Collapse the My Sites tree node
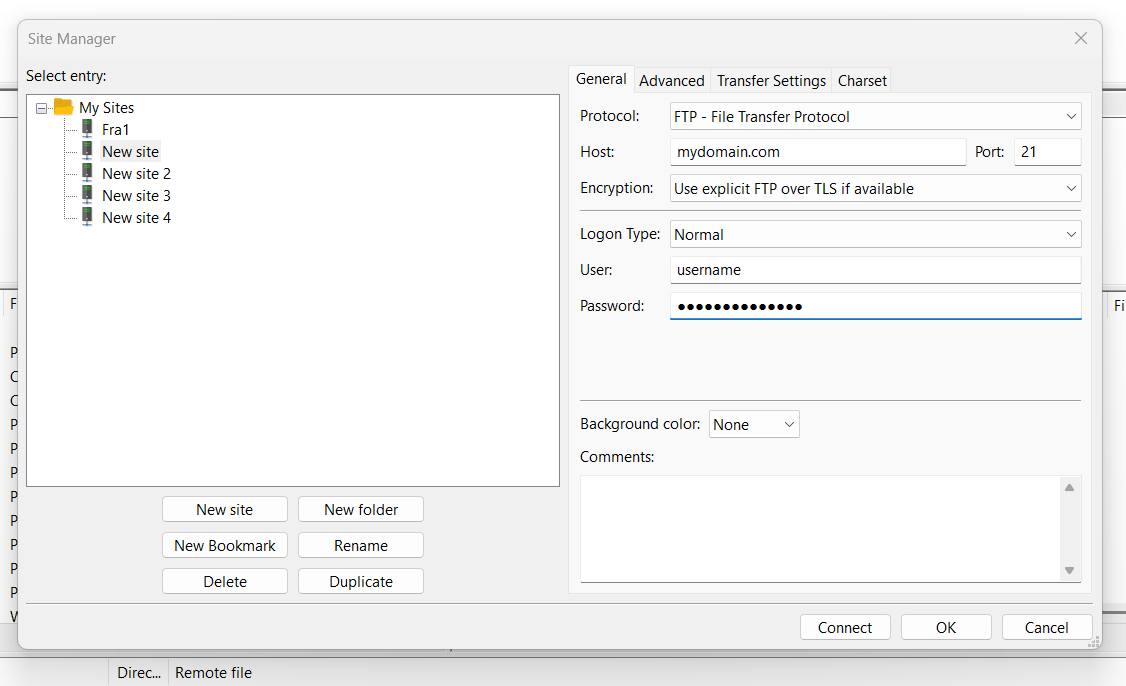The width and height of the screenshot is (1126, 686). click(x=40, y=107)
